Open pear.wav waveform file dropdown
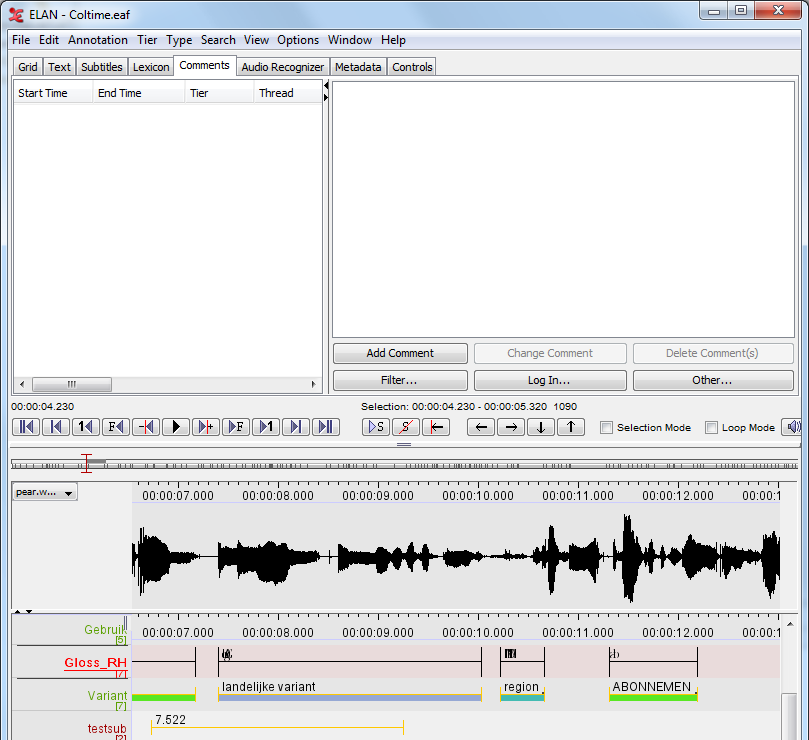 [x=45, y=492]
